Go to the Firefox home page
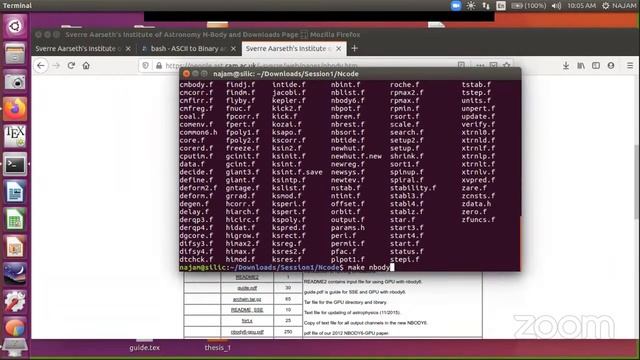The height and width of the screenshot is (360, 640). (x=86, y=65)
